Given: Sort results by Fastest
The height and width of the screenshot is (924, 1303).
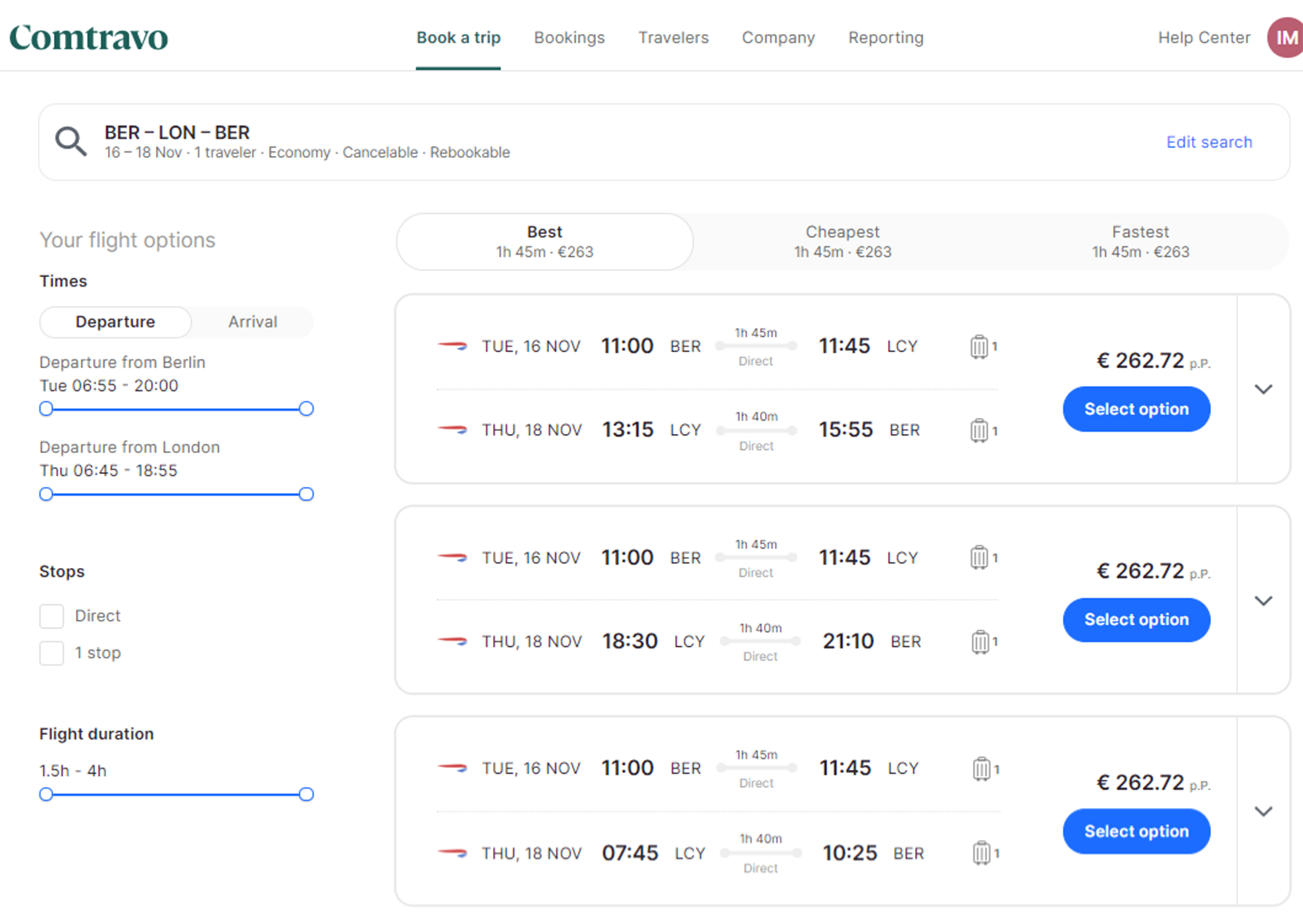Looking at the screenshot, I should (x=1140, y=242).
